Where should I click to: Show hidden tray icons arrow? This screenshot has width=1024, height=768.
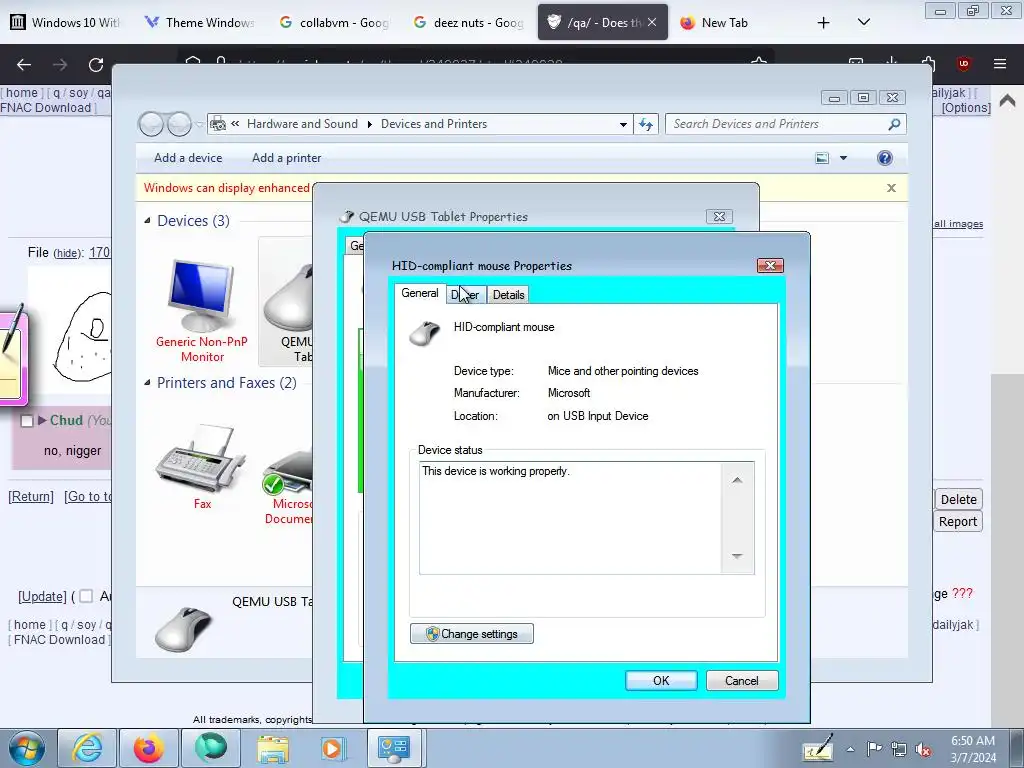coord(850,749)
